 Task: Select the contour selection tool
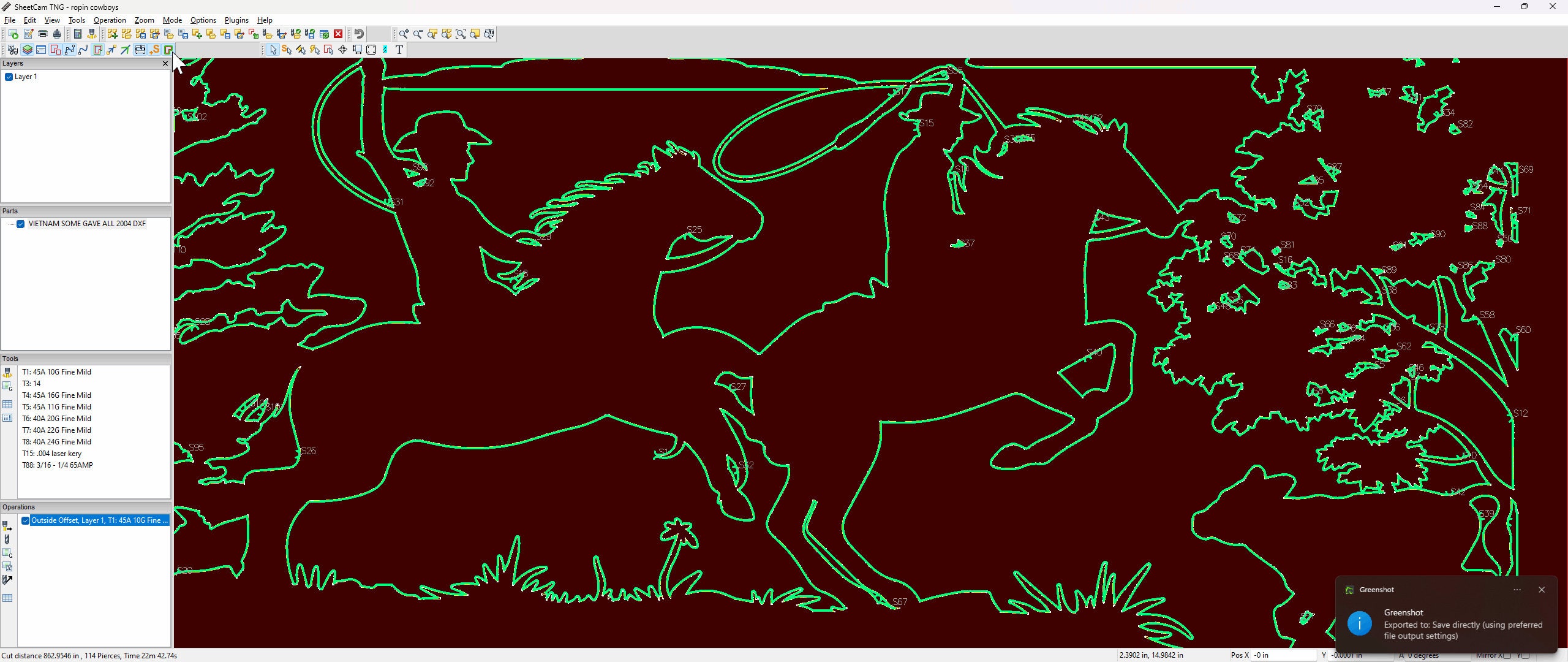click(328, 50)
